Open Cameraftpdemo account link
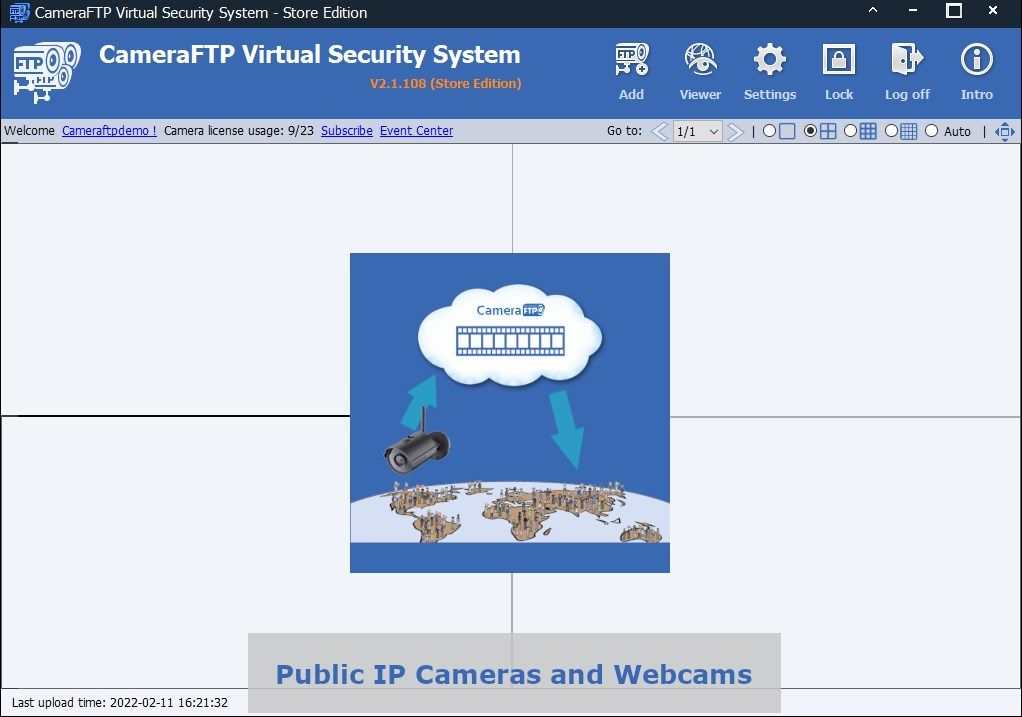This screenshot has height=717, width=1022. (x=110, y=130)
